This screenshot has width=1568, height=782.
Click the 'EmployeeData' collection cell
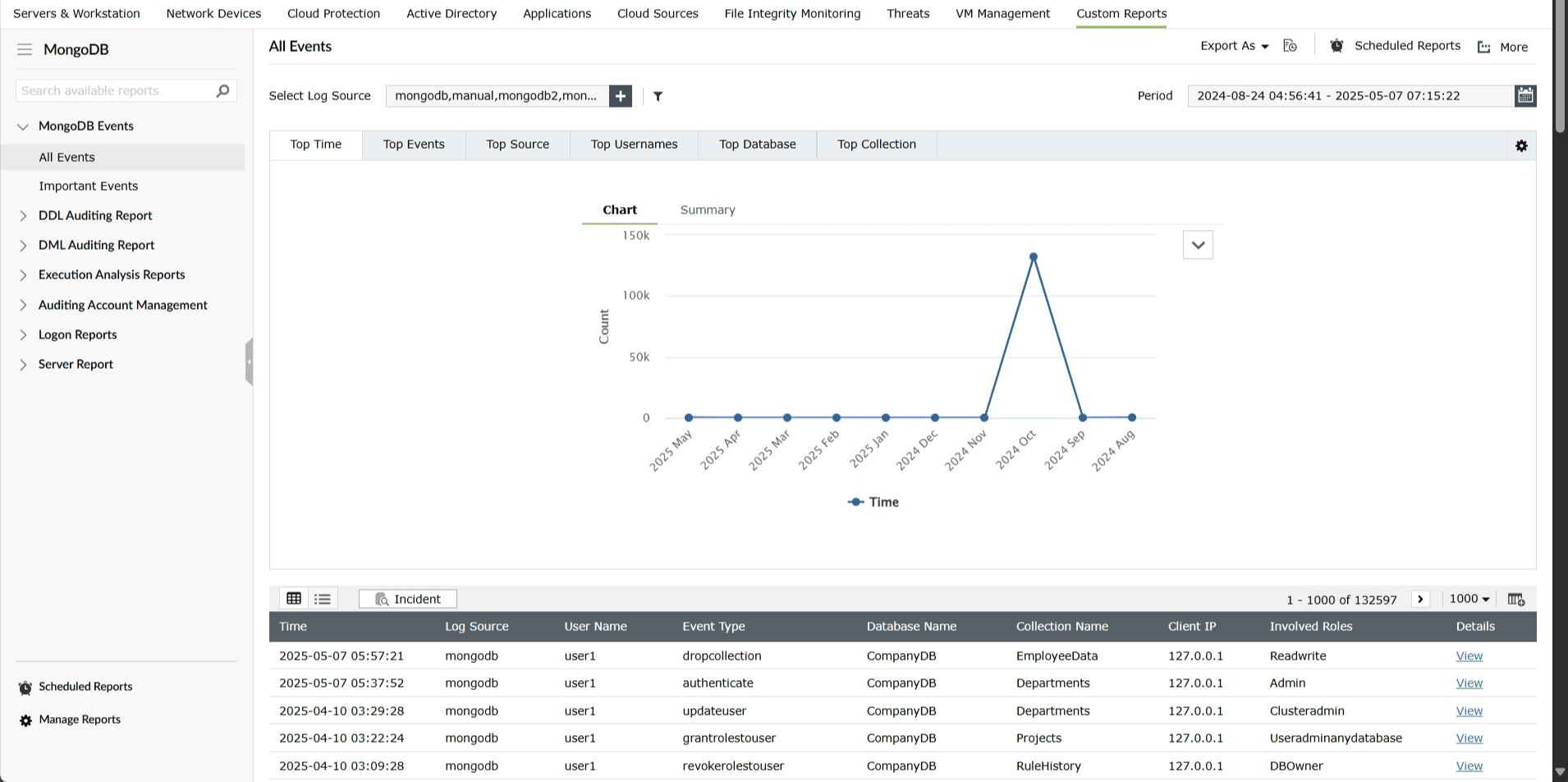(x=1057, y=655)
